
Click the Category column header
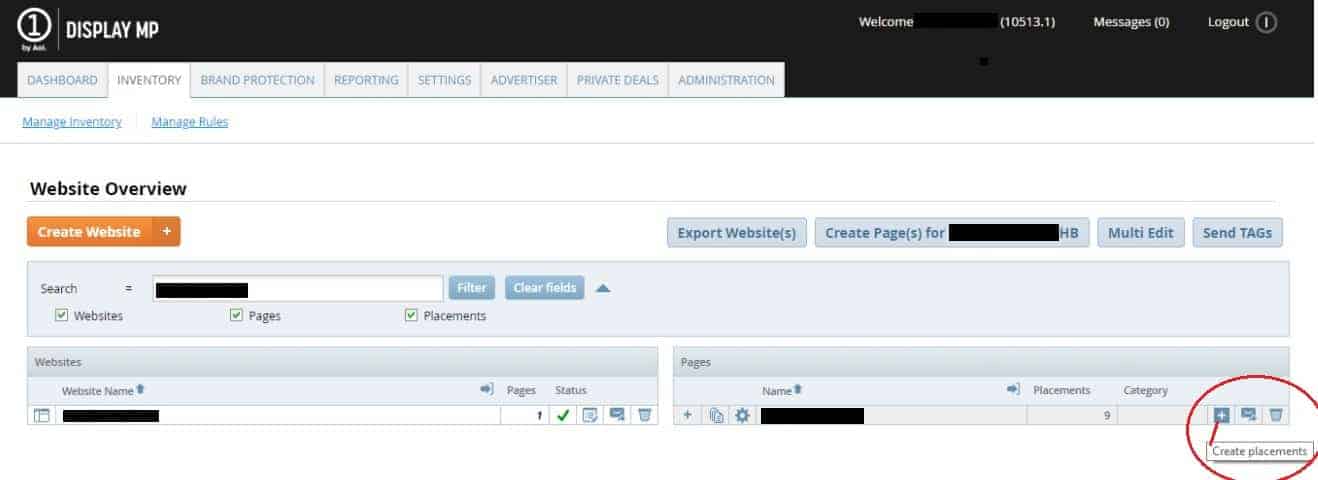(x=1145, y=390)
